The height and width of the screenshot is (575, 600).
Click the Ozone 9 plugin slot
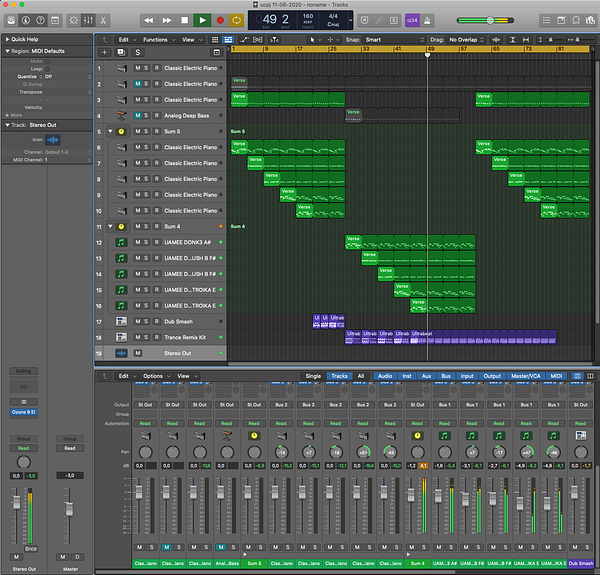(25, 412)
